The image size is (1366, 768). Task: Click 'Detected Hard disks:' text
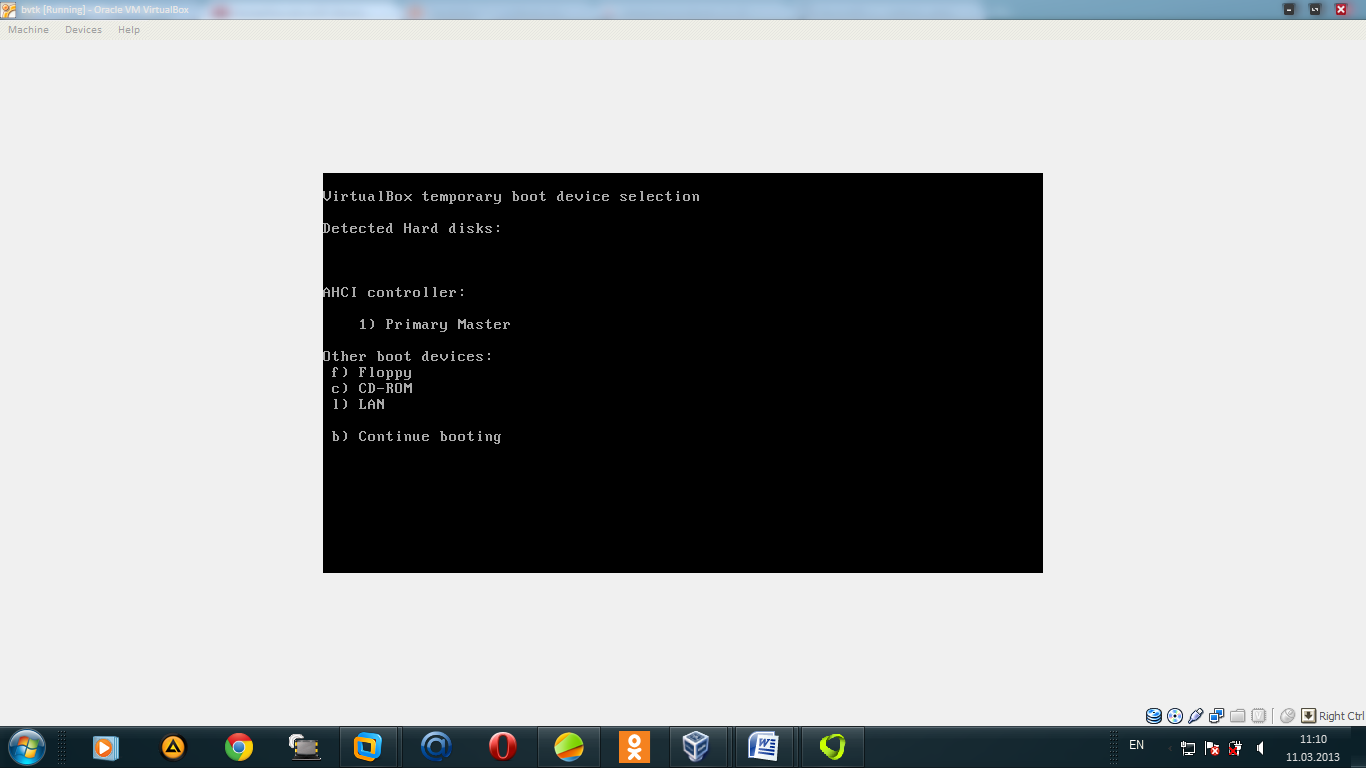[x=412, y=228]
